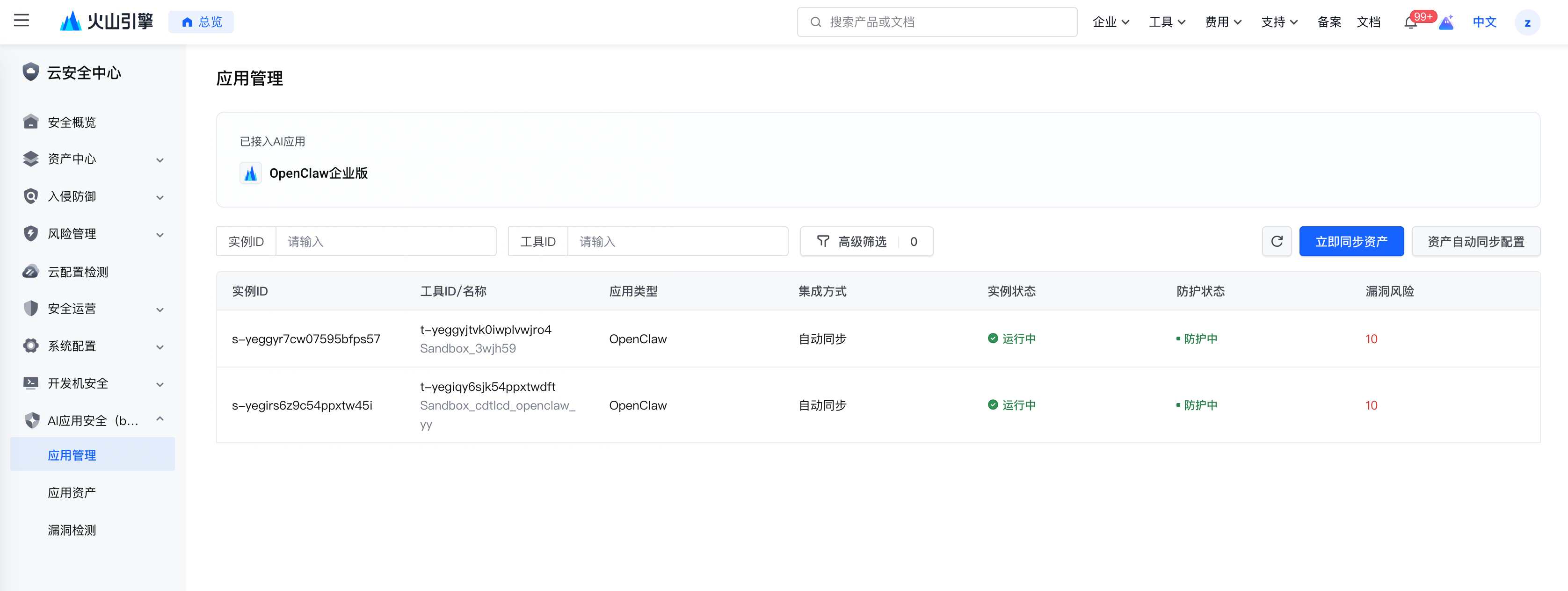Image resolution: width=1568 pixels, height=591 pixels.
Task: Collapse the AI应用安全 sidebar section
Action: tap(160, 419)
